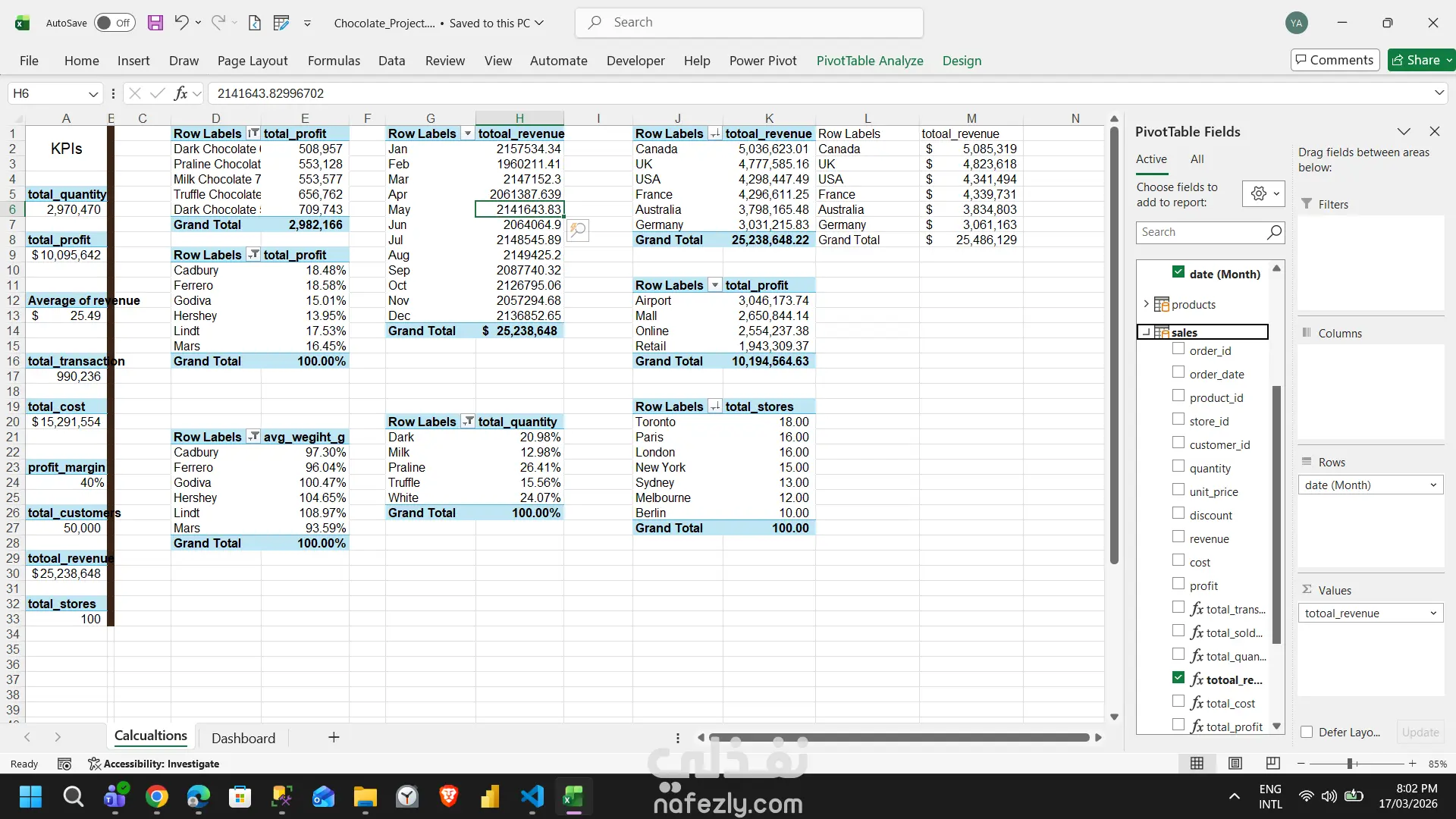Screen dimensions: 1456x819
Task: Click the Redo arrow icon
Action: 218,23
